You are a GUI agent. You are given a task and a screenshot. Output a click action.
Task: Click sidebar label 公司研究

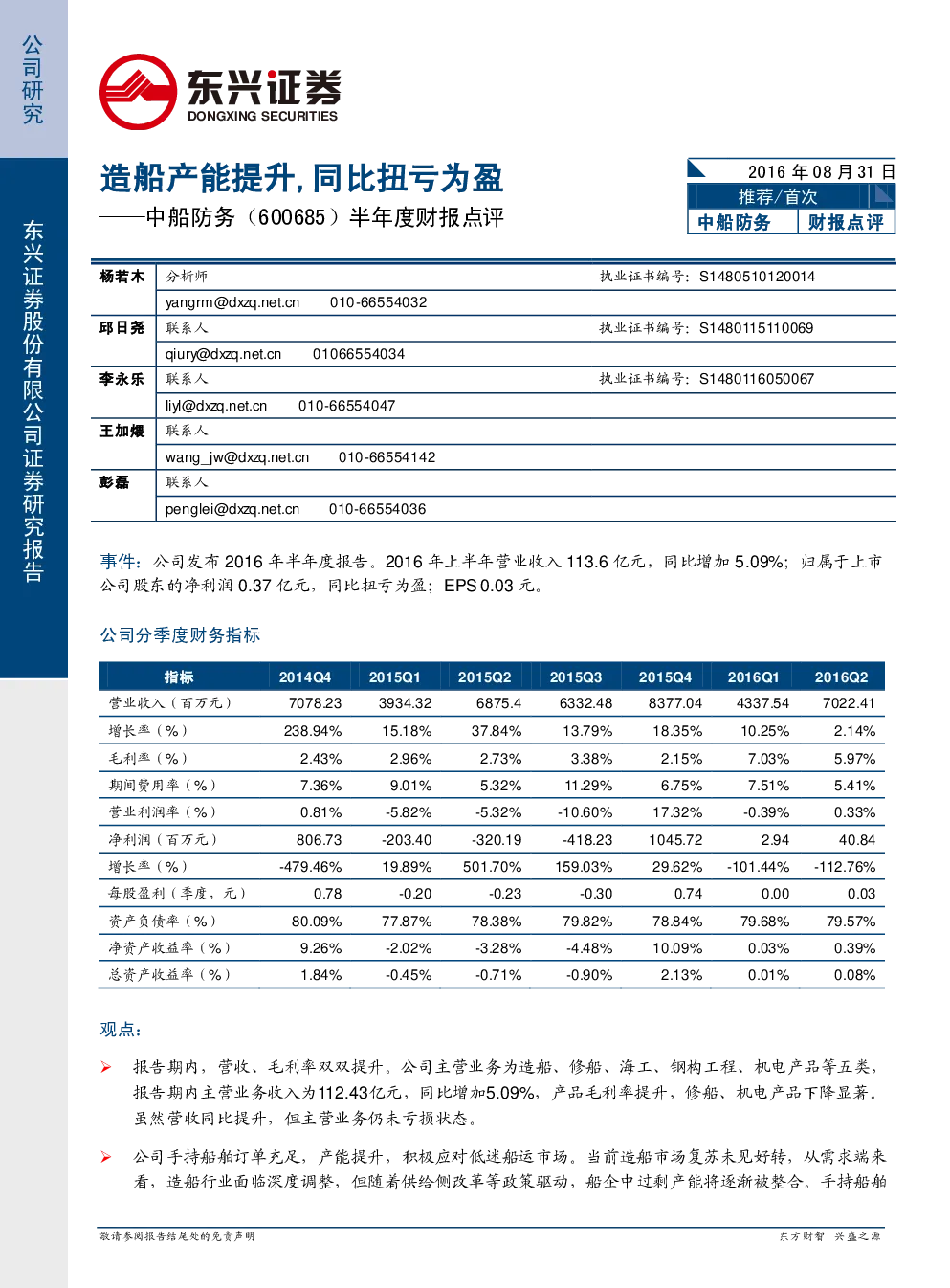33,79
